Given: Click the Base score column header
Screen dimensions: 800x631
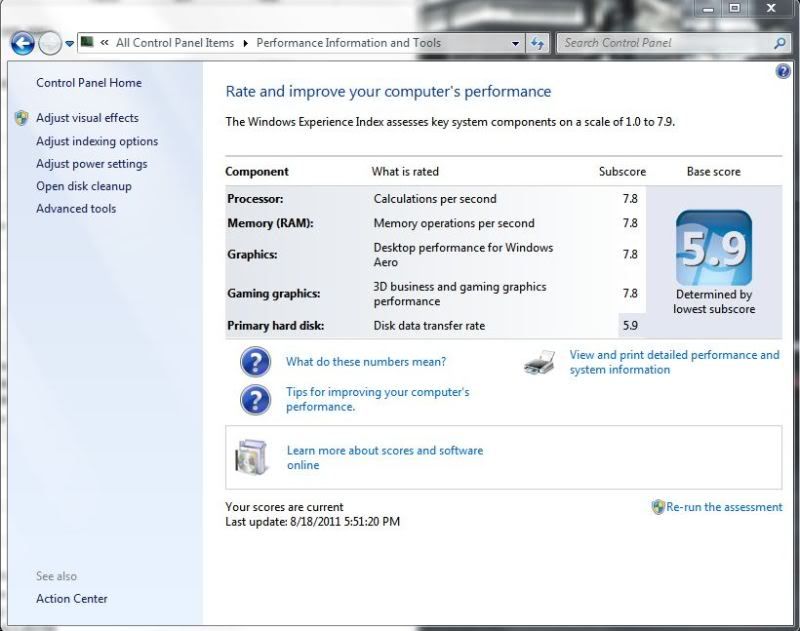Looking at the screenshot, I should pos(714,171).
